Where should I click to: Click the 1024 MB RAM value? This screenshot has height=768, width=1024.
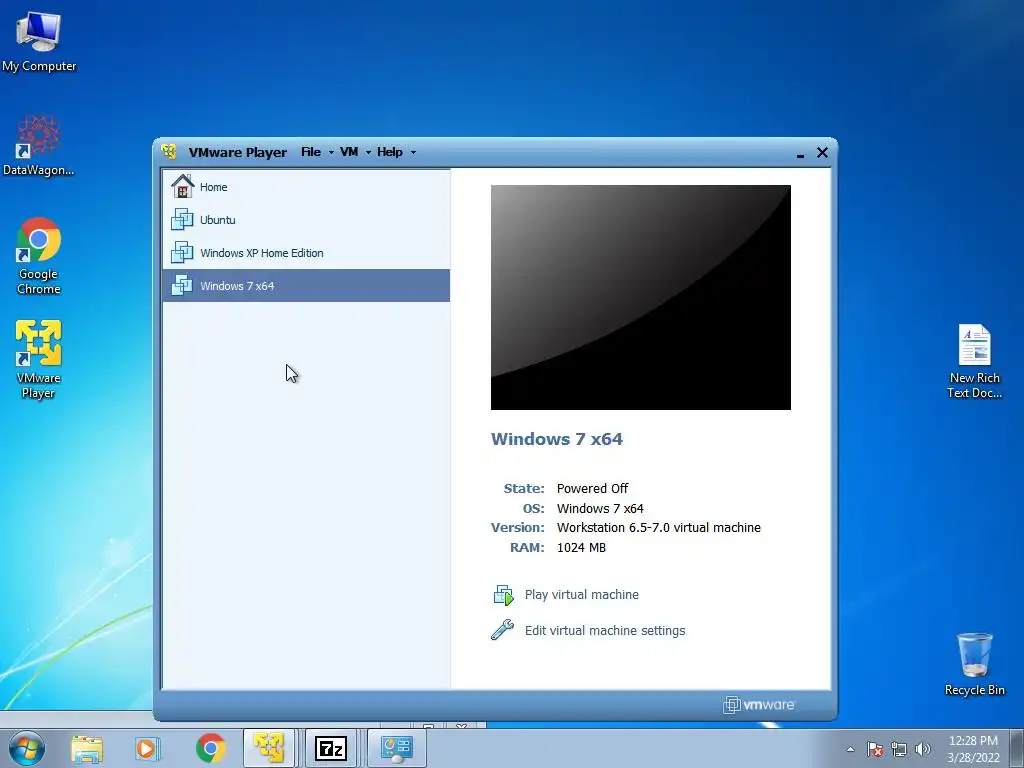[x=581, y=547]
